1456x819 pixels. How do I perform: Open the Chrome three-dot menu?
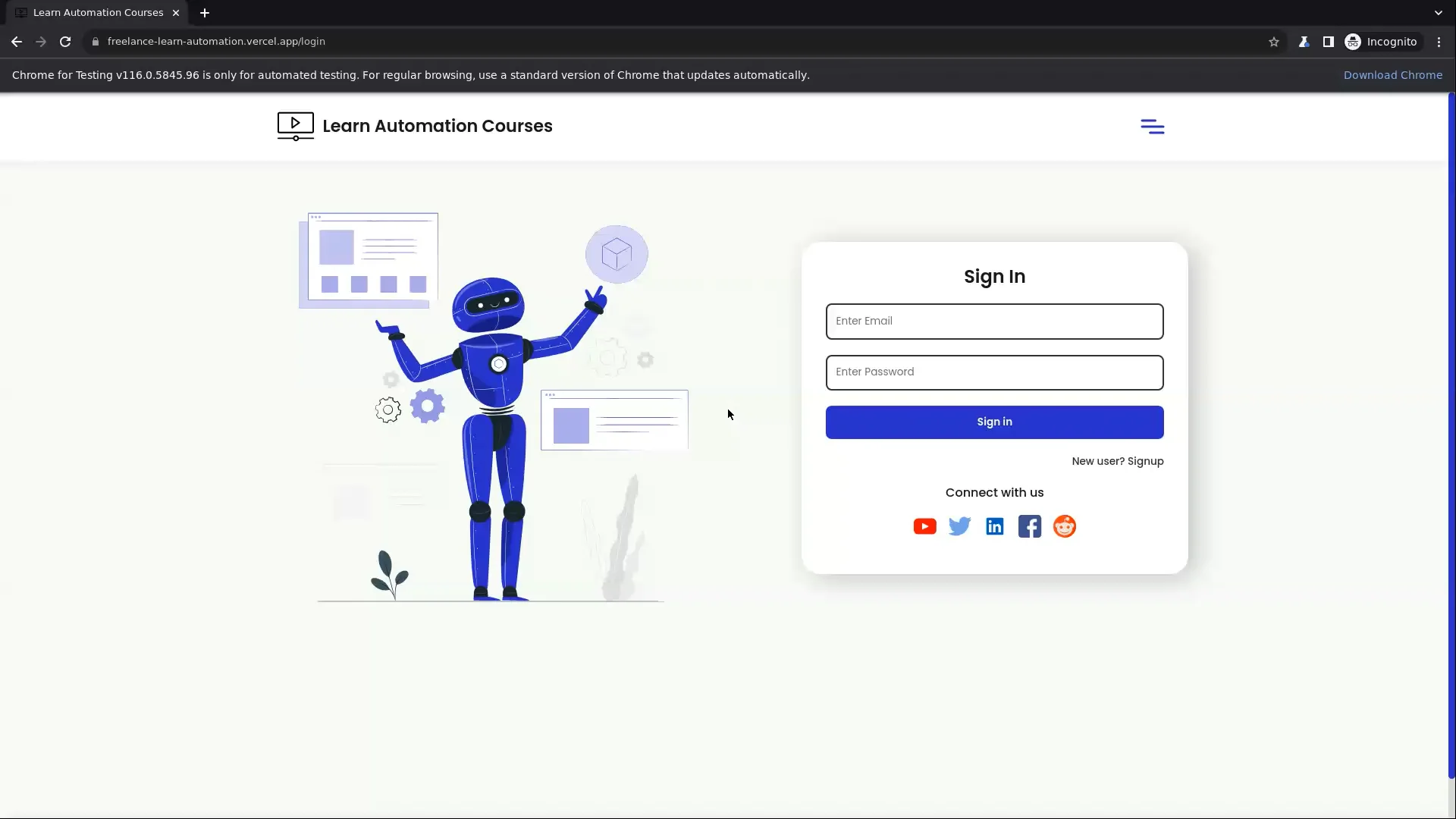[x=1439, y=42]
